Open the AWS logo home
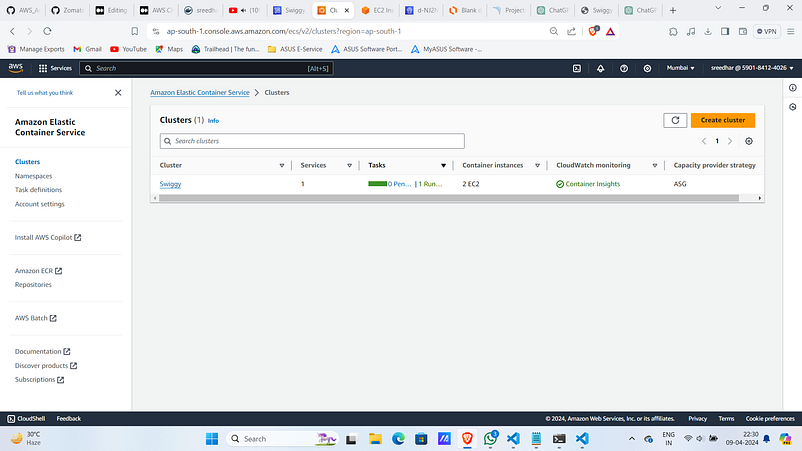This screenshot has width=802, height=451. (x=16, y=68)
